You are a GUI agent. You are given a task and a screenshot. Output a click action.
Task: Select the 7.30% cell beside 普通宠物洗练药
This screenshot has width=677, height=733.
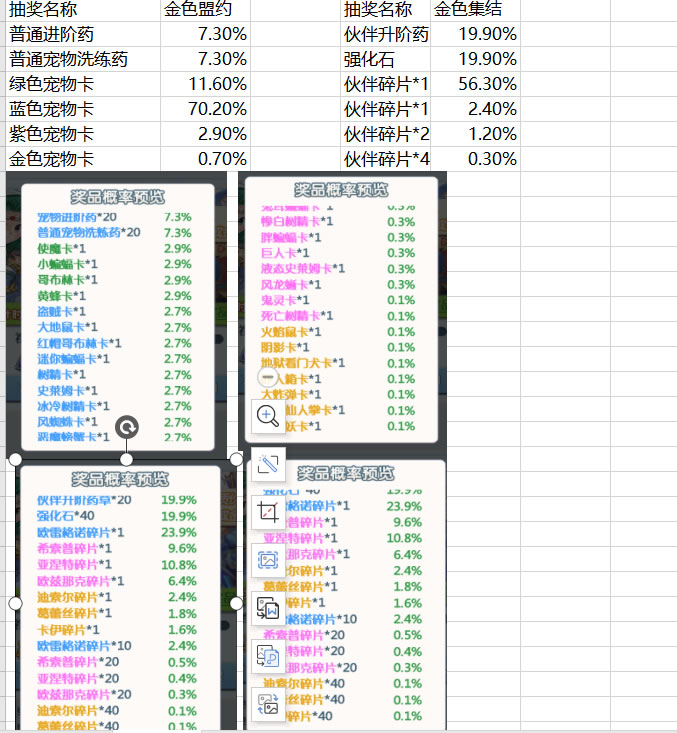coord(205,59)
